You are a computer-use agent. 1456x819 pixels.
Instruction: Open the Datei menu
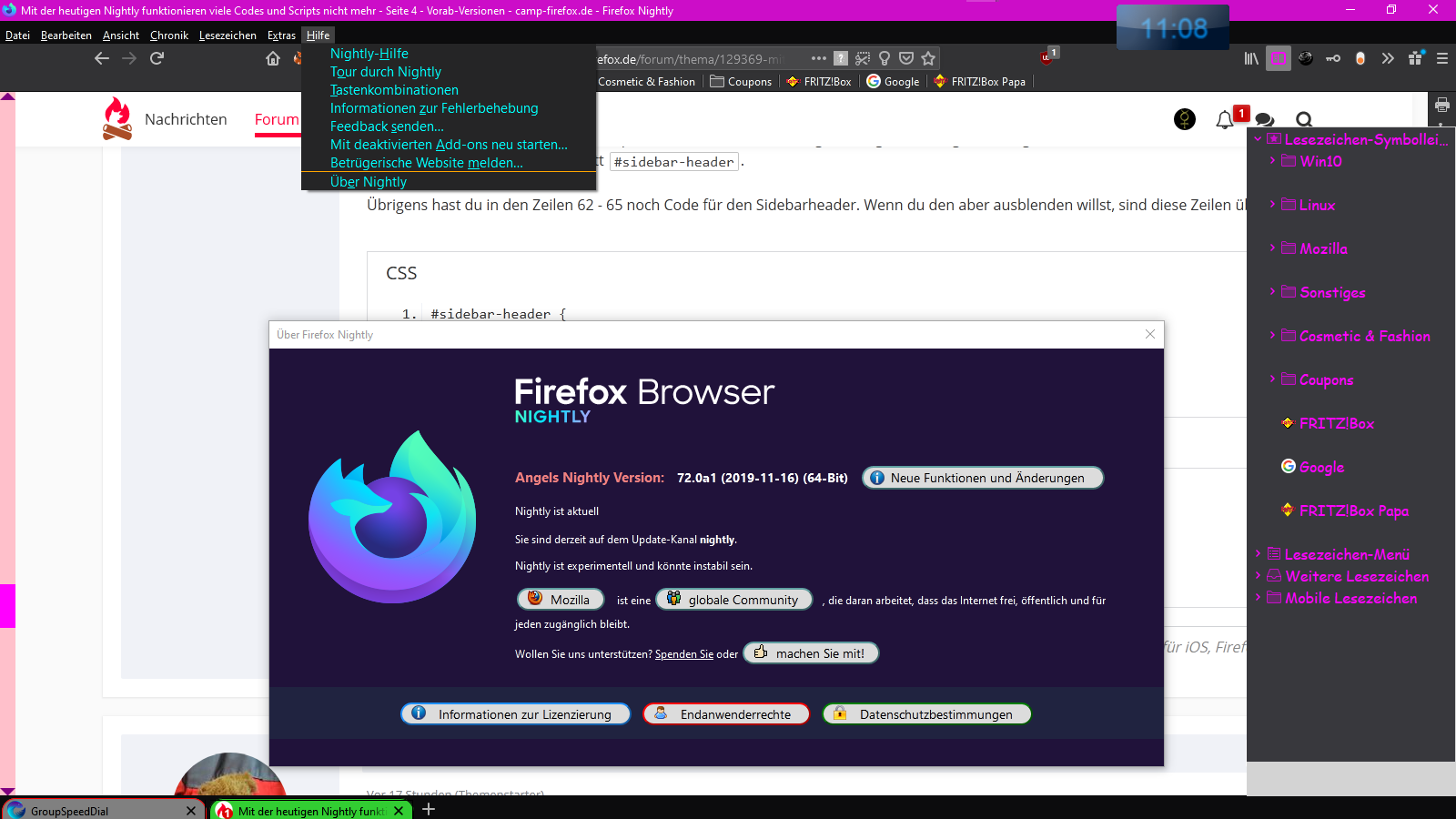(17, 35)
